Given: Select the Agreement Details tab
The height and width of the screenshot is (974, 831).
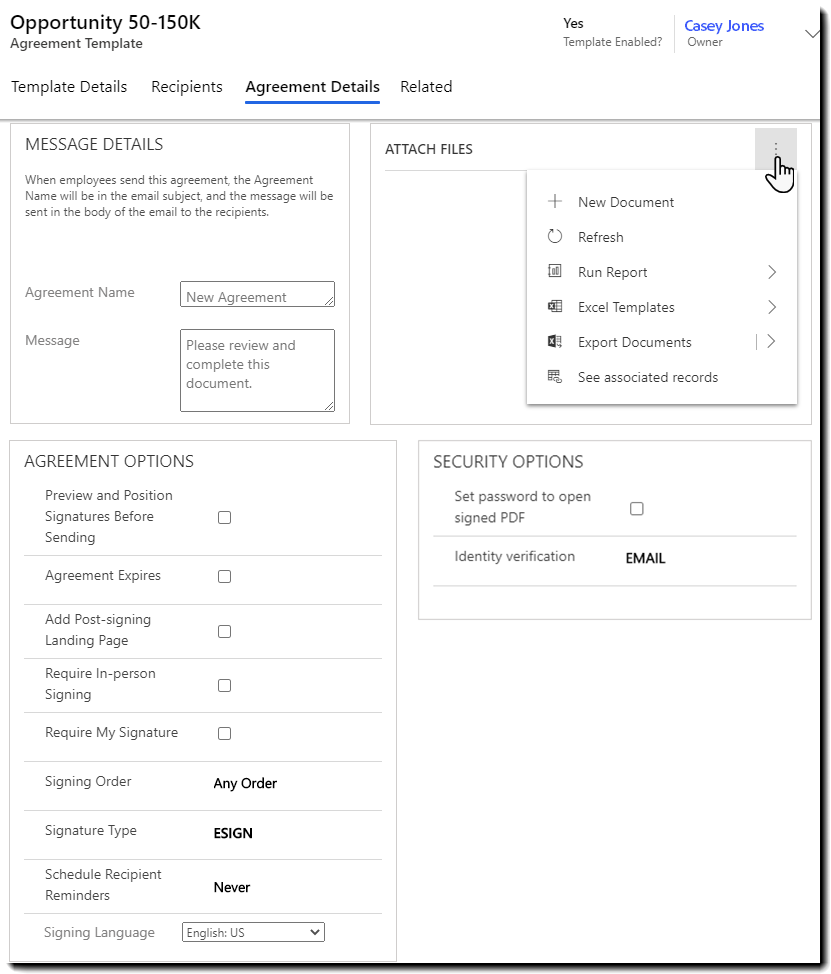Looking at the screenshot, I should click(312, 86).
